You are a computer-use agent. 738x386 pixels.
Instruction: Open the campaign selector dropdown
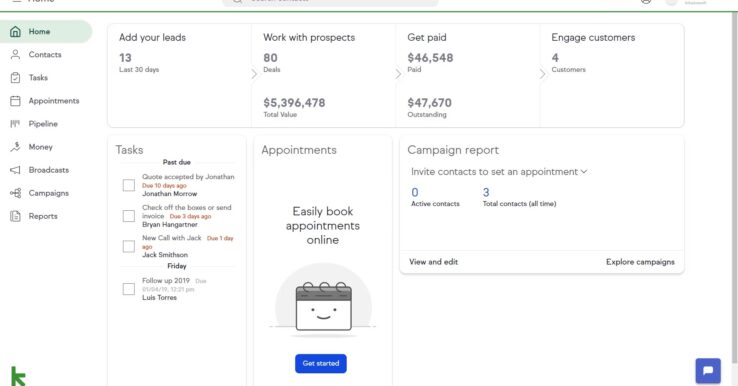pos(499,172)
